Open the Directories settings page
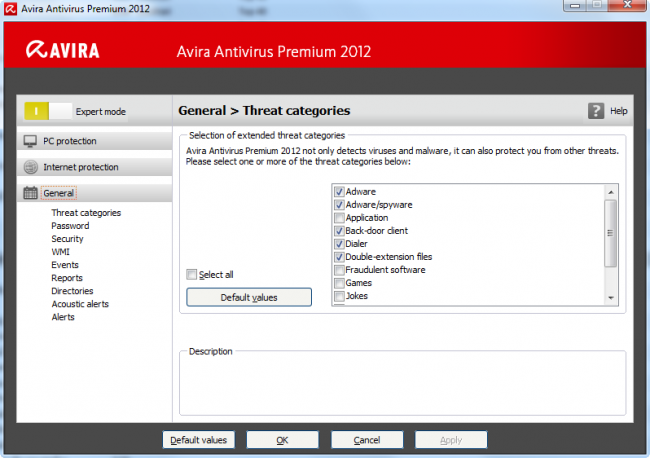This screenshot has height=458, width=650. tap(72, 291)
